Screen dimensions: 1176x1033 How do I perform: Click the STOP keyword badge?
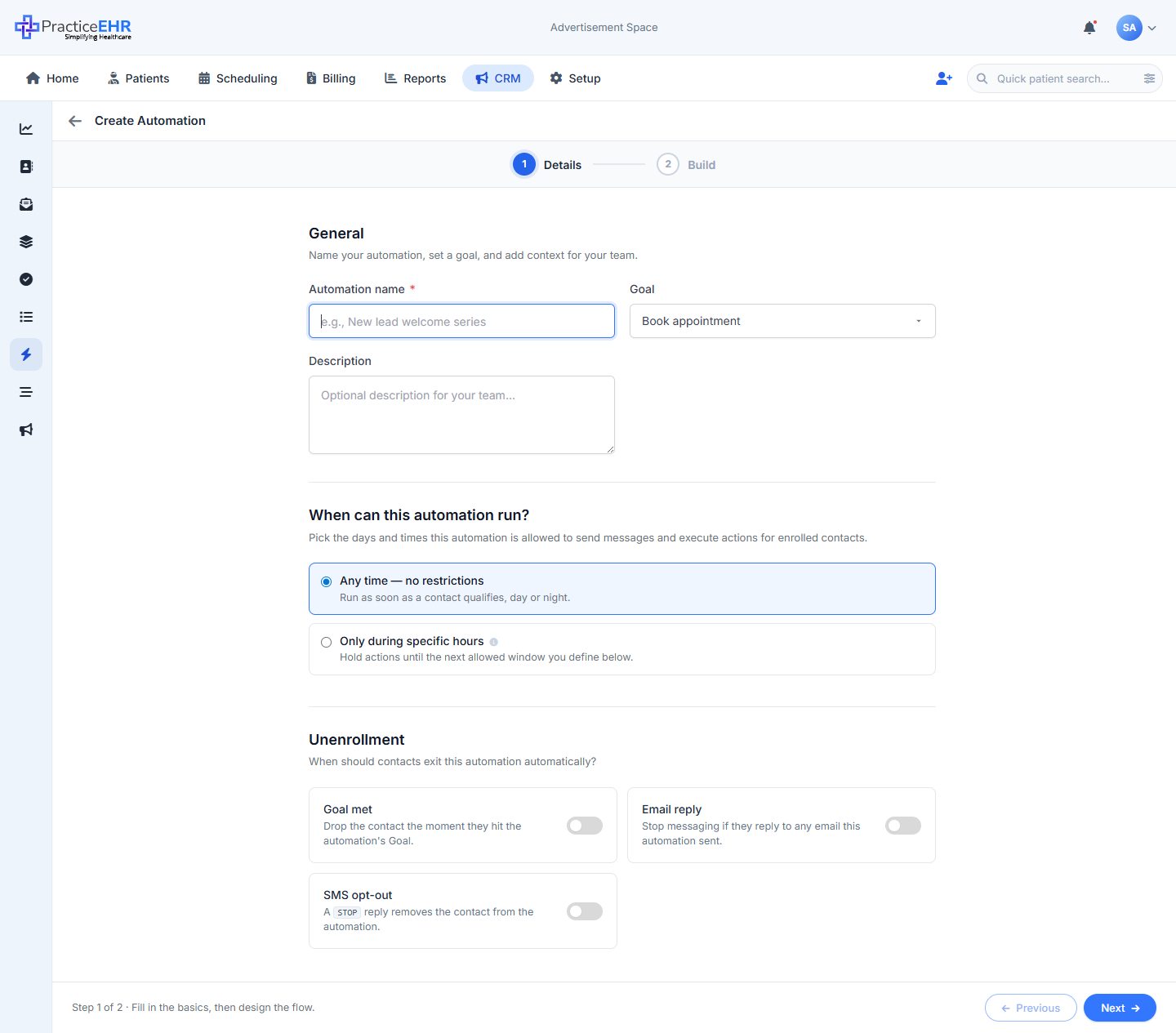[x=347, y=912]
